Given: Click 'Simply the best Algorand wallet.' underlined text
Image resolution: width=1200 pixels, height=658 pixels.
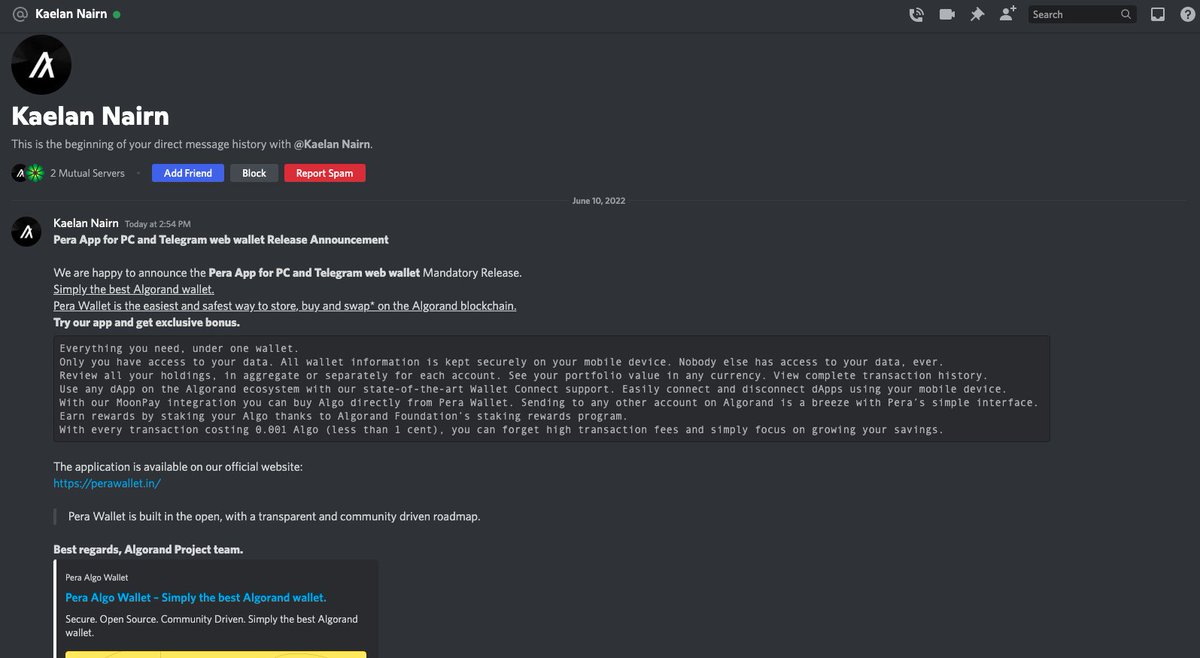Looking at the screenshot, I should pyautogui.click(x=134, y=289).
